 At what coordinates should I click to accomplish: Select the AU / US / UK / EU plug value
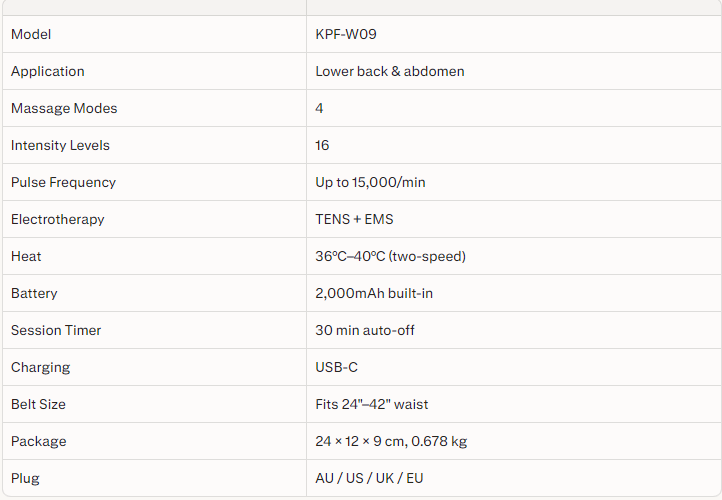click(369, 478)
